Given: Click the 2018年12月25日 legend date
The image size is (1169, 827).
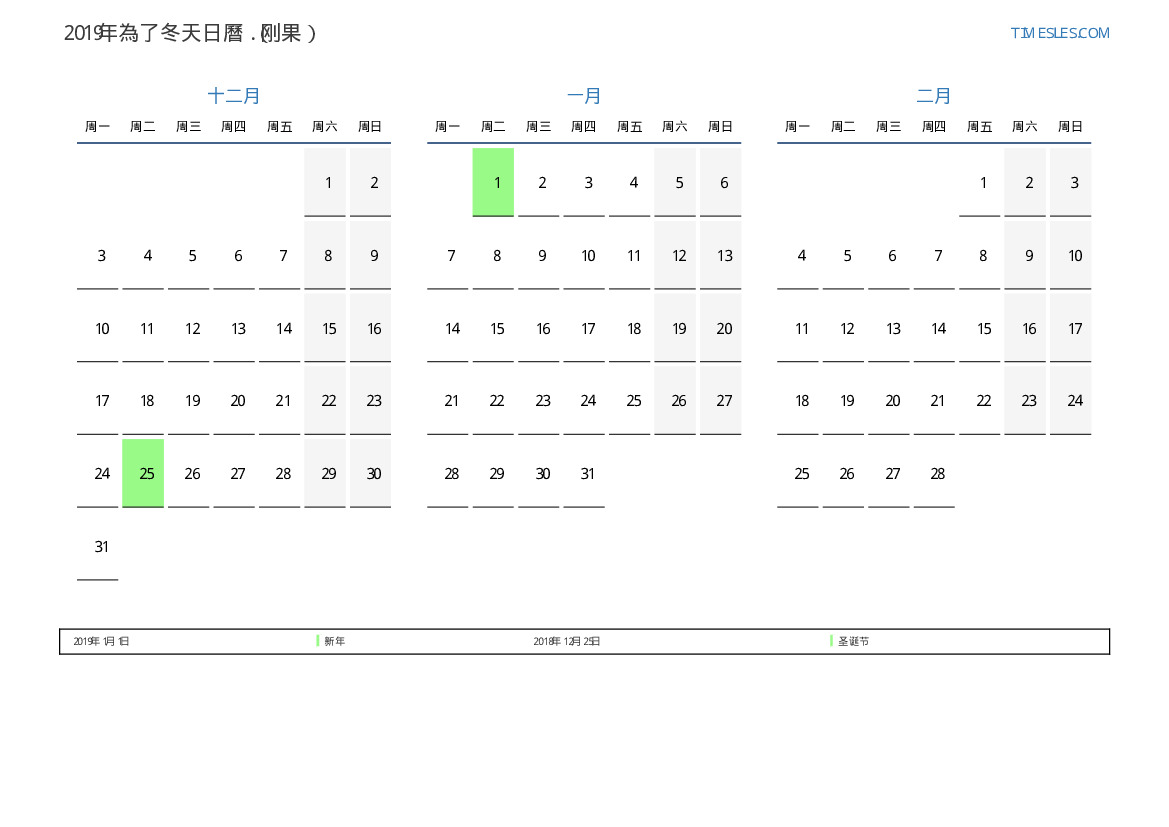Looking at the screenshot, I should (x=567, y=641).
